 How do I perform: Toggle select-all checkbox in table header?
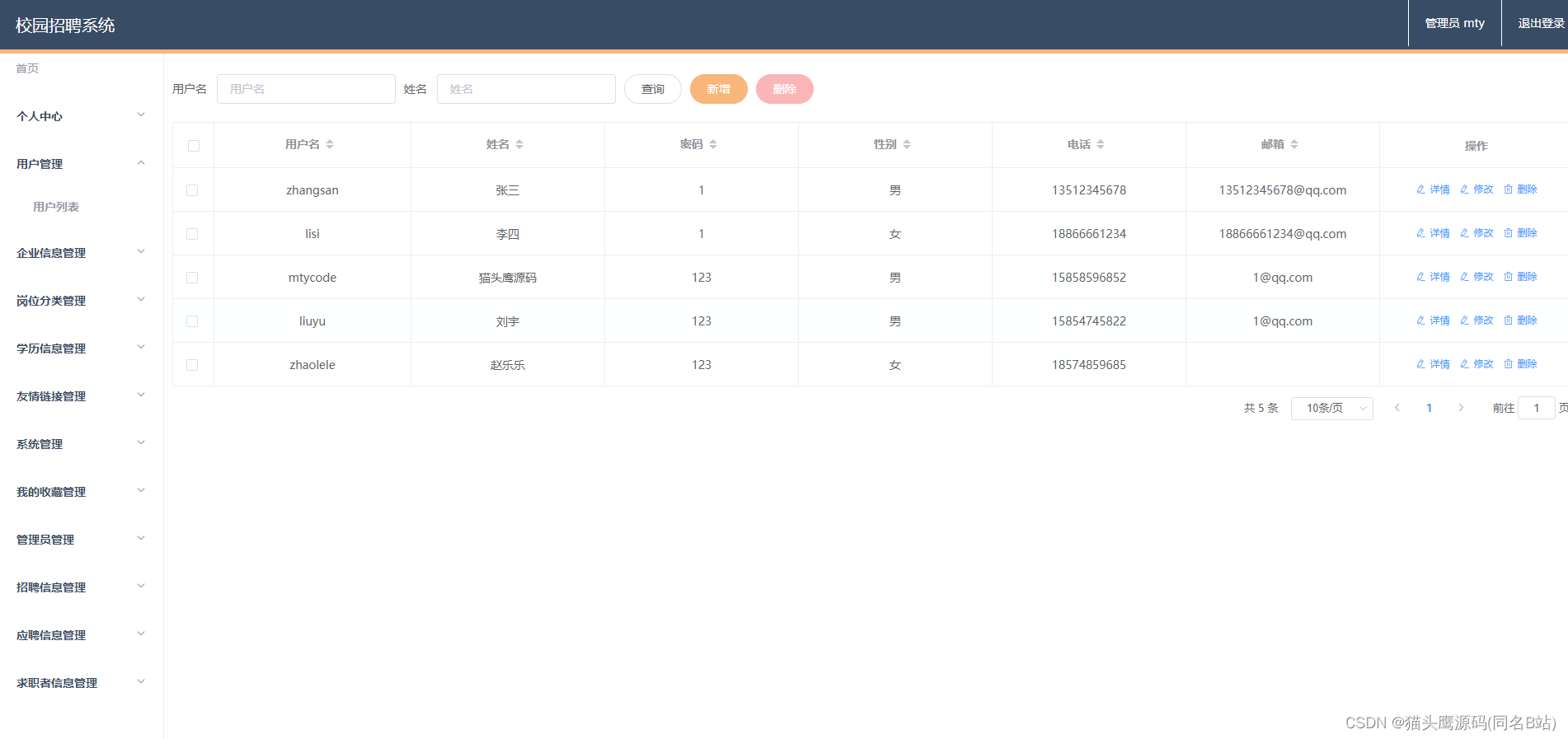tap(194, 146)
